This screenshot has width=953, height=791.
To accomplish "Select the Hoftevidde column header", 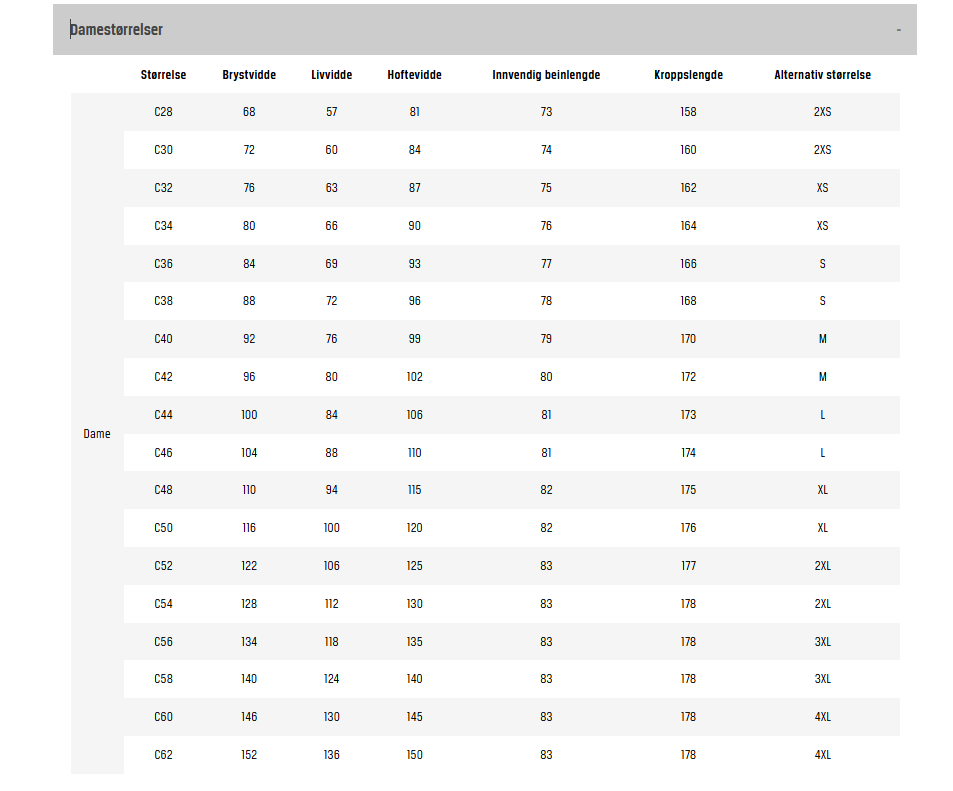I will (x=414, y=75).
